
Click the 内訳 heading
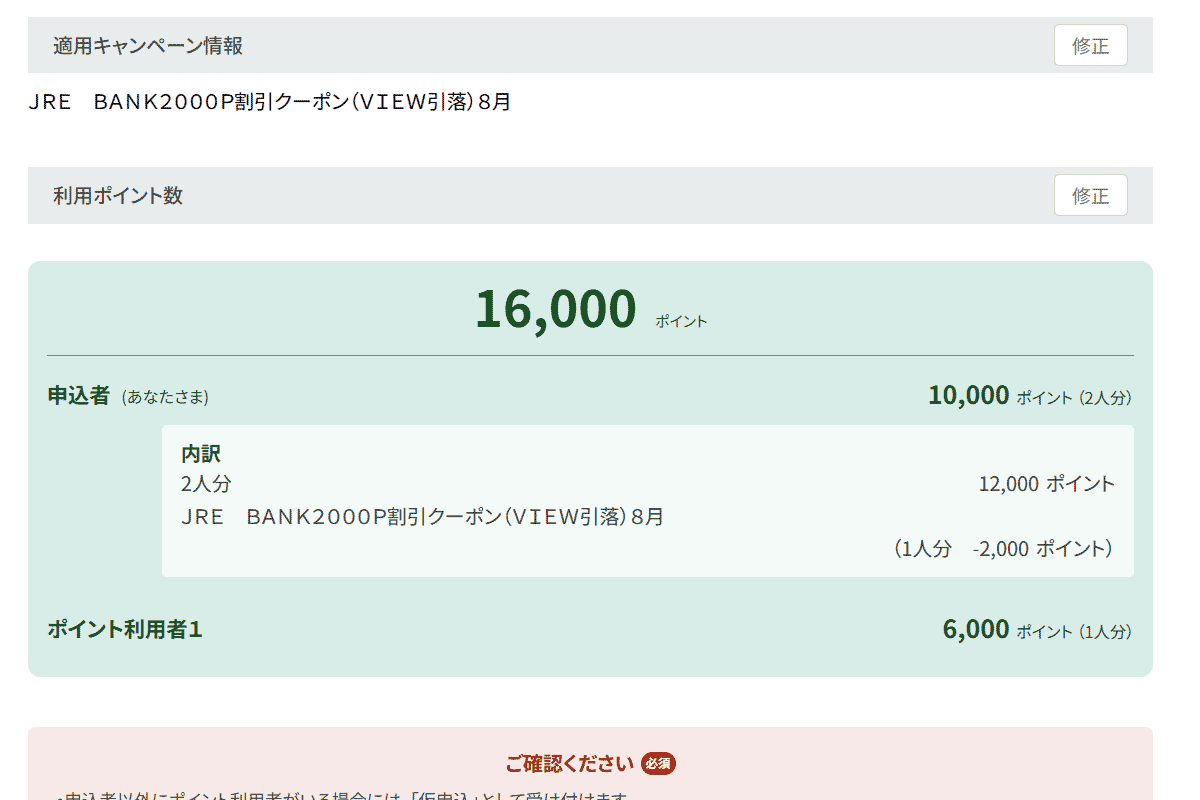[x=201, y=453]
